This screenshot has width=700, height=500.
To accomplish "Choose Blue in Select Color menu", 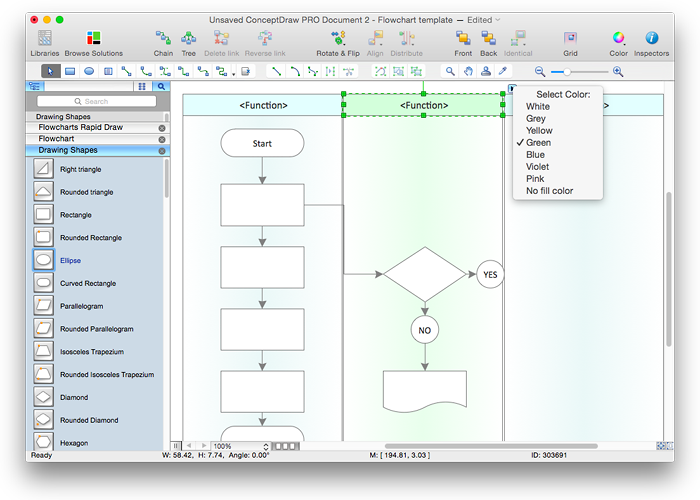I will coord(558,154).
